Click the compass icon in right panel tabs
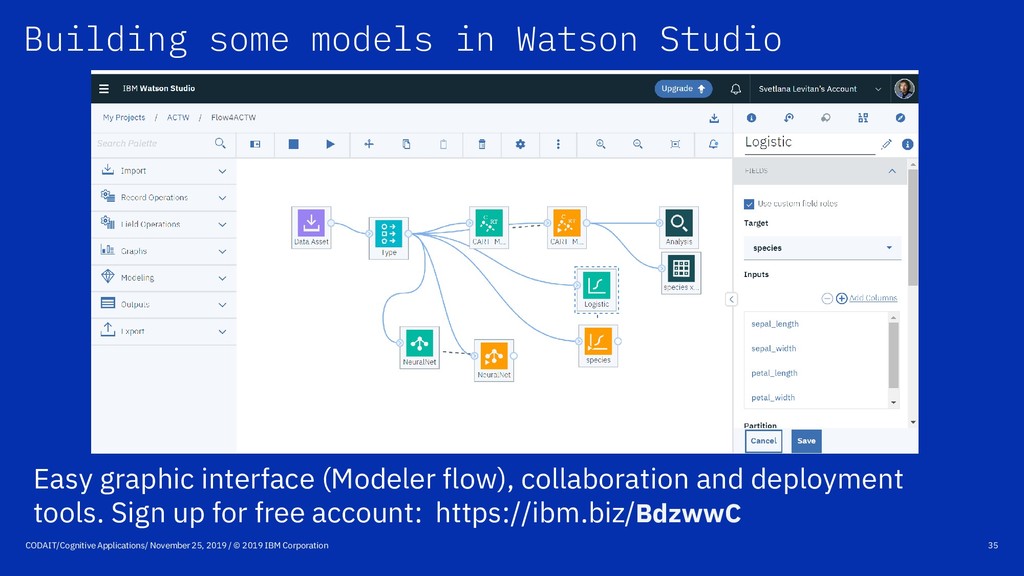 click(900, 118)
